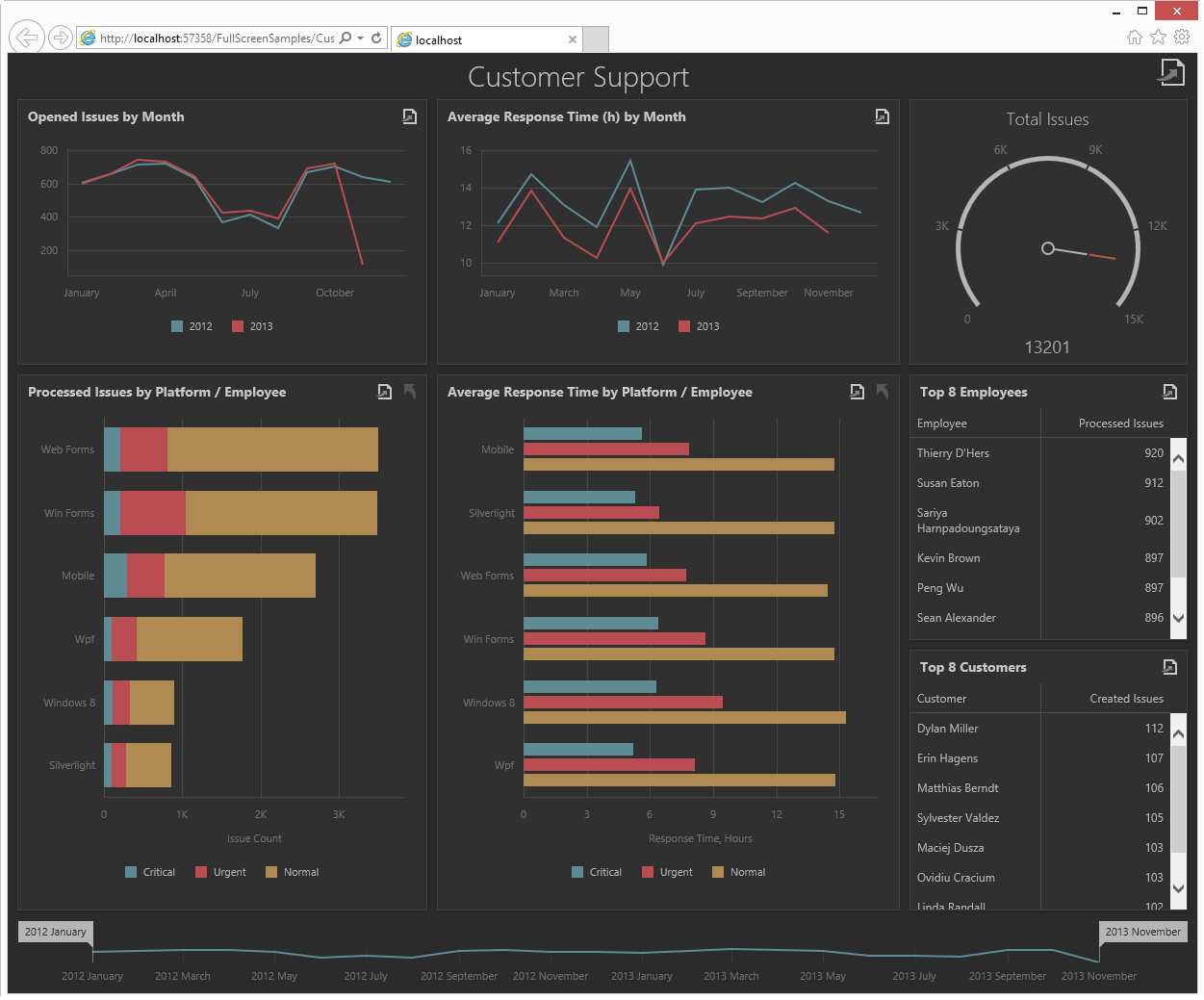
Task: Click the browser back arrow button
Action: 26,38
